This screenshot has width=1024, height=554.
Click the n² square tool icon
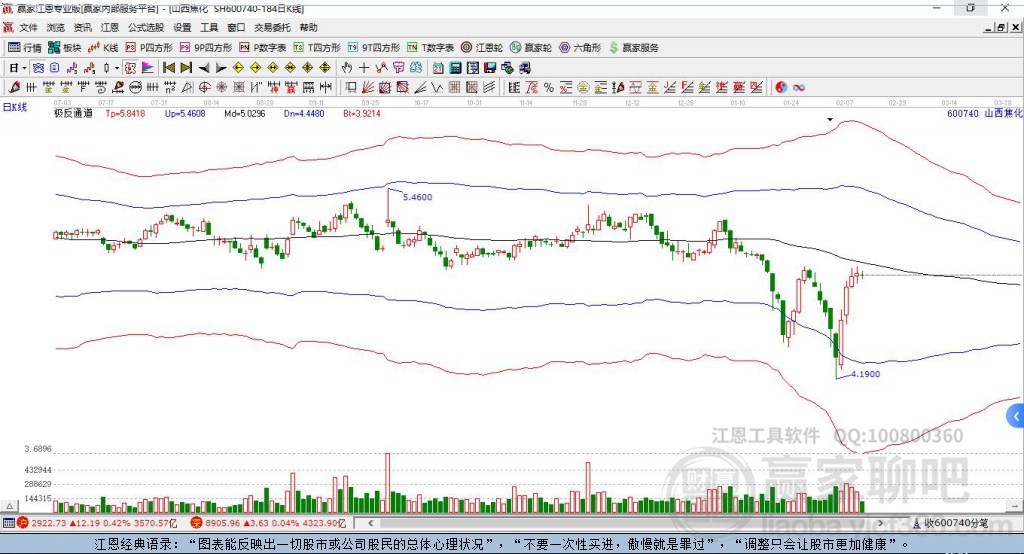[170, 87]
